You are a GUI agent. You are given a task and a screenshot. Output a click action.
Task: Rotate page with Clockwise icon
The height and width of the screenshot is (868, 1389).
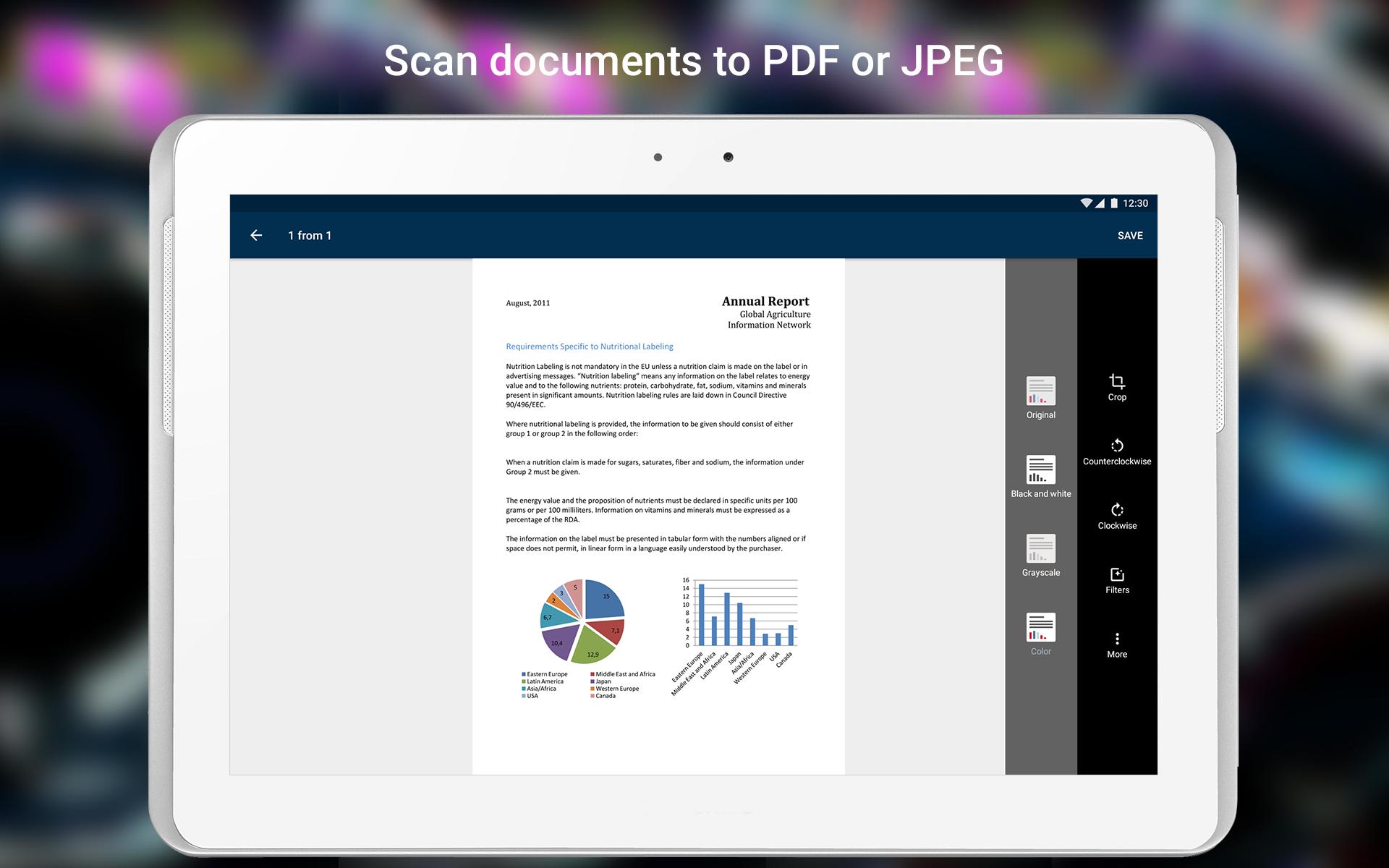[x=1117, y=510]
